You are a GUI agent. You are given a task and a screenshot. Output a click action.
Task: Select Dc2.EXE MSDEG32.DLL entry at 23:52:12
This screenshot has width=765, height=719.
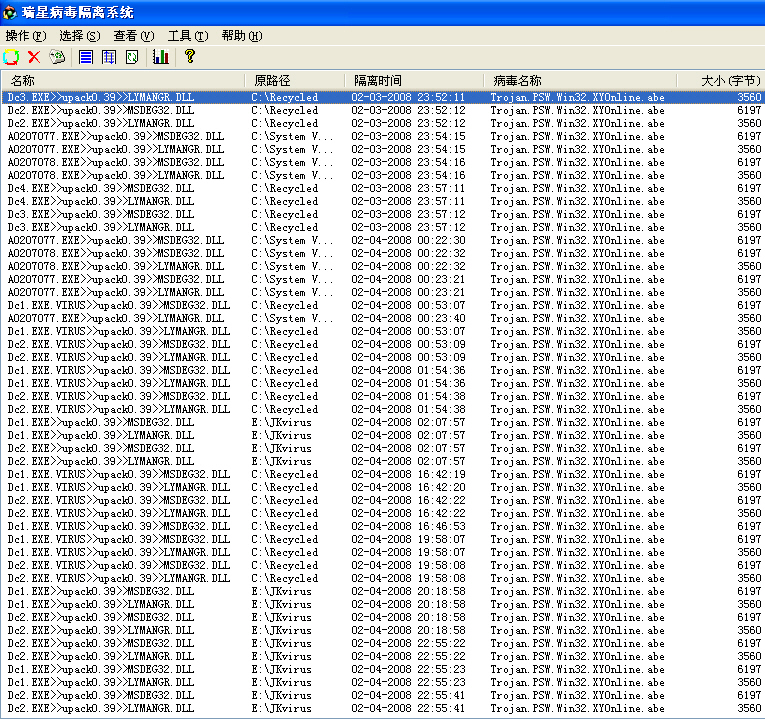(x=101, y=110)
